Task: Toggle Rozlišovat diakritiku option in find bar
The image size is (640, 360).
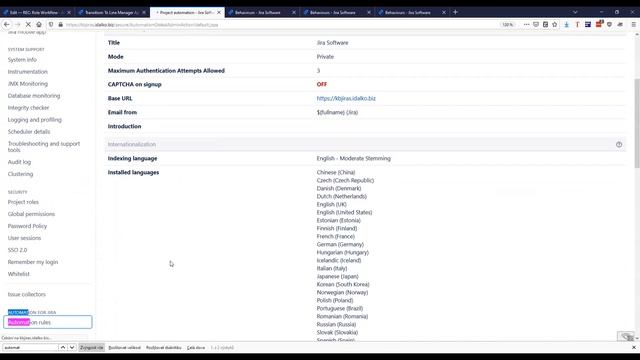Action: [164, 348]
